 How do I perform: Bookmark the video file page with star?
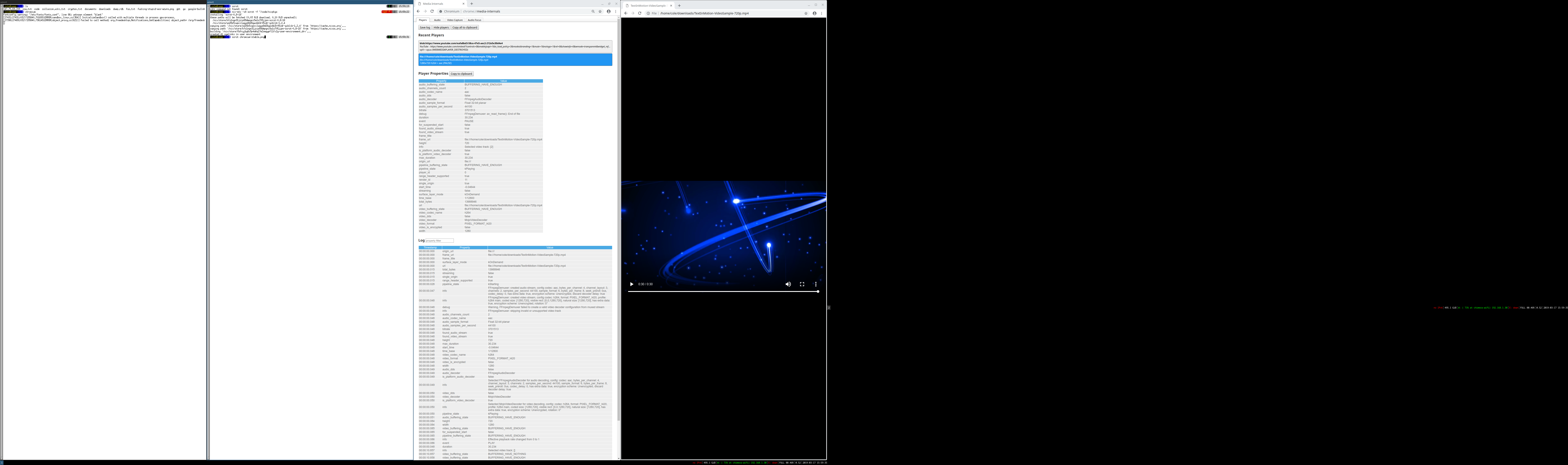tap(806, 13)
